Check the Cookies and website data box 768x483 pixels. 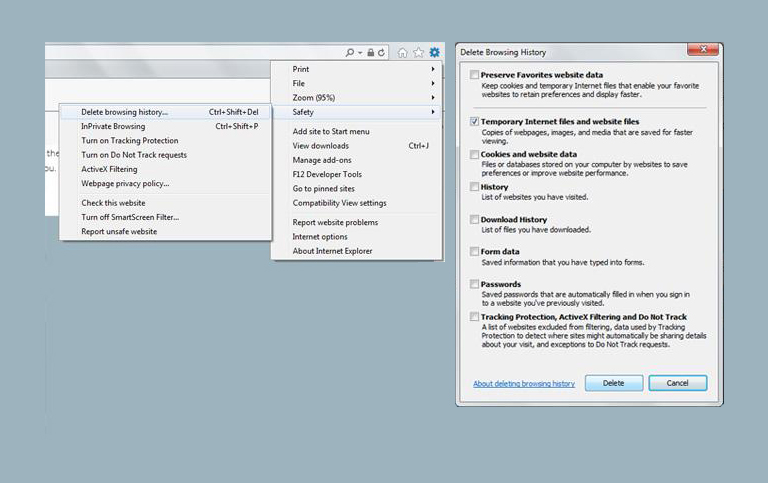coord(474,155)
